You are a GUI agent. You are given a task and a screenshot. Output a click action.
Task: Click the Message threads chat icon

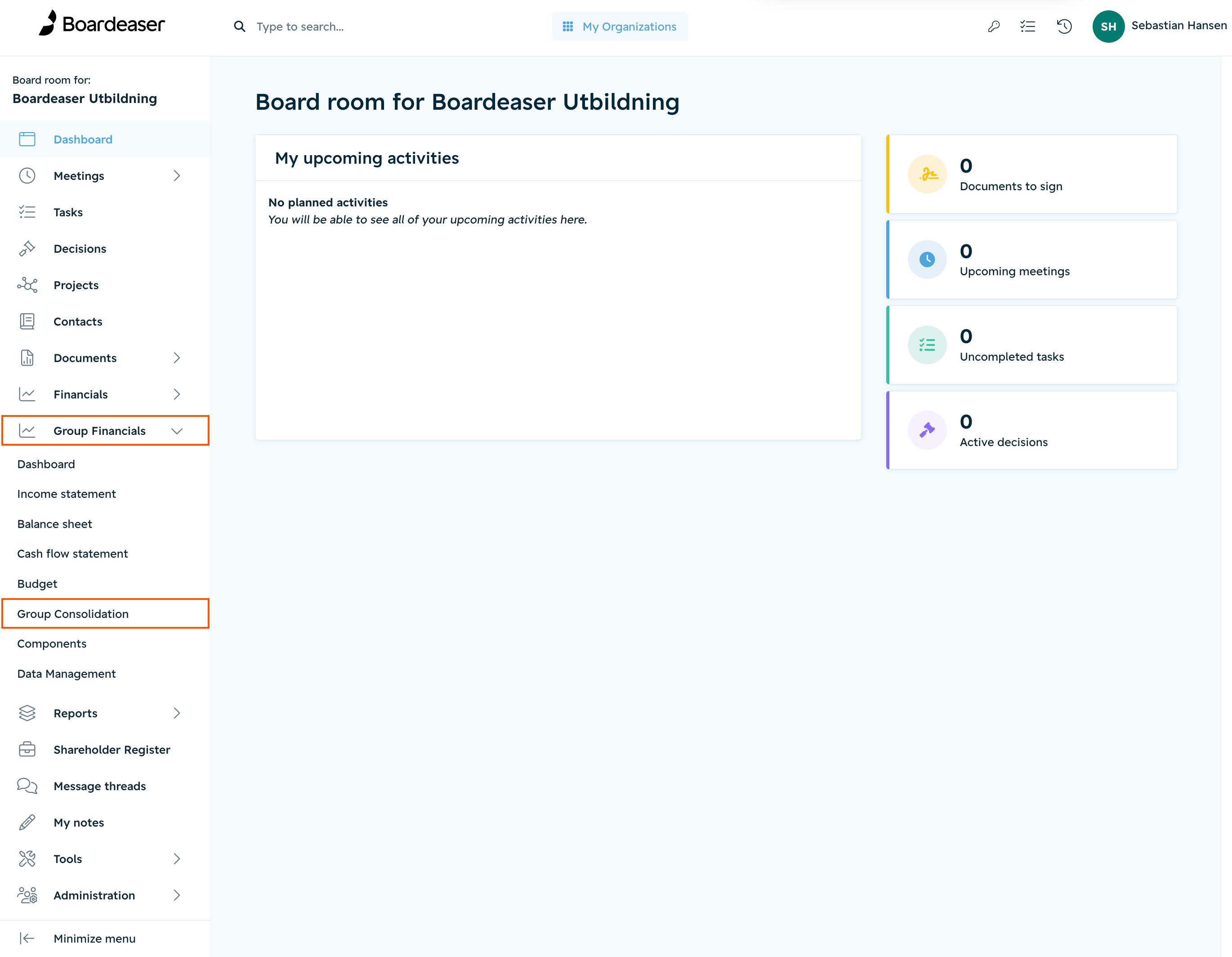point(27,786)
